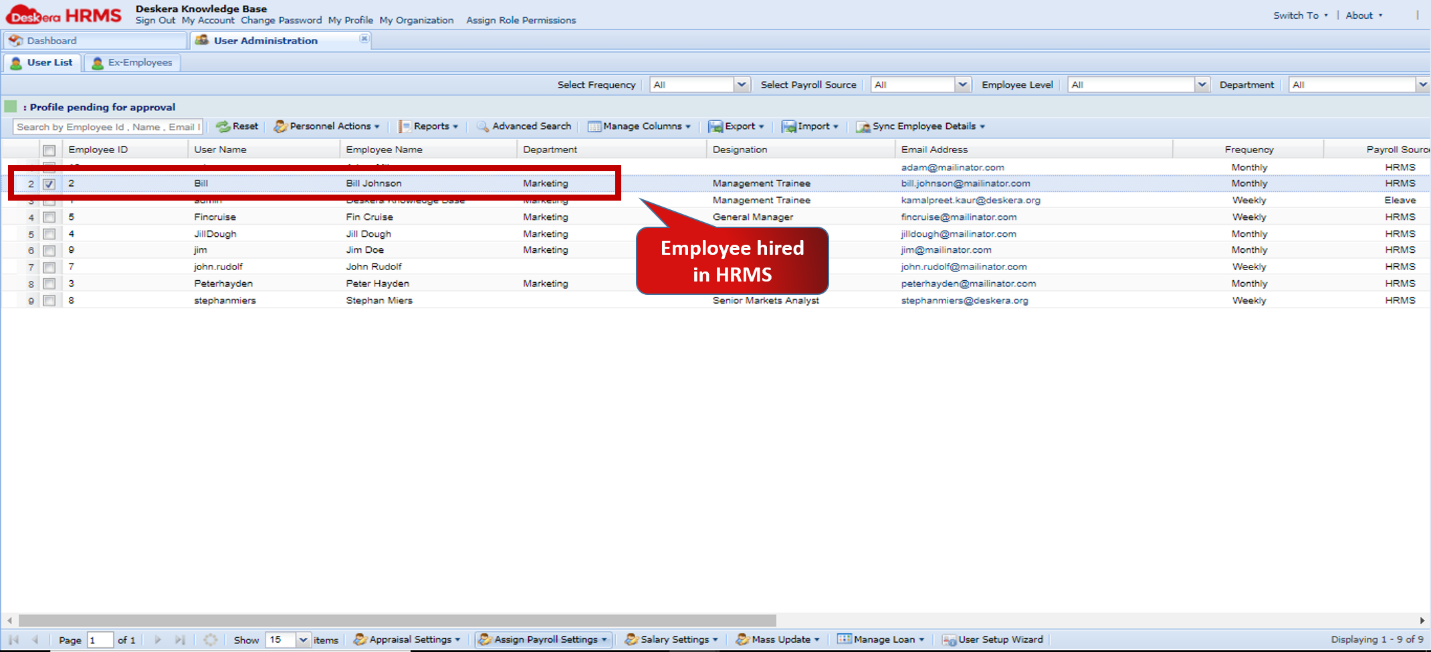Switch to the Ex-Employees tab
Viewport: 1431px width, 652px height.
132,62
